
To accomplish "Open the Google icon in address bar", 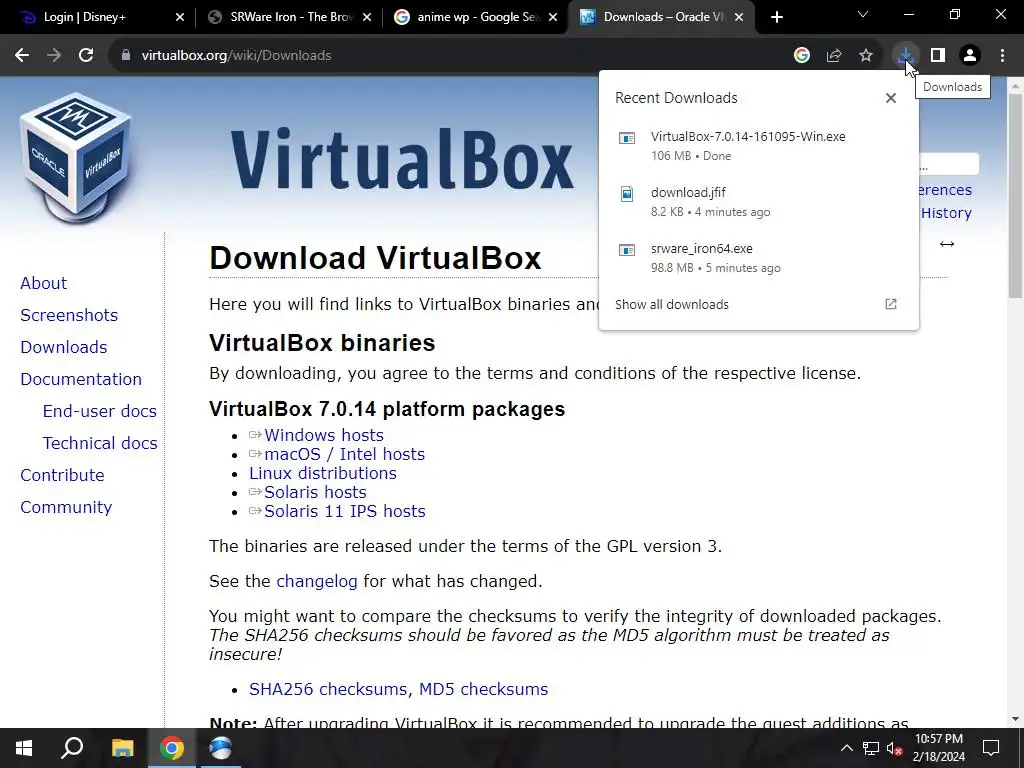I will pyautogui.click(x=802, y=56).
